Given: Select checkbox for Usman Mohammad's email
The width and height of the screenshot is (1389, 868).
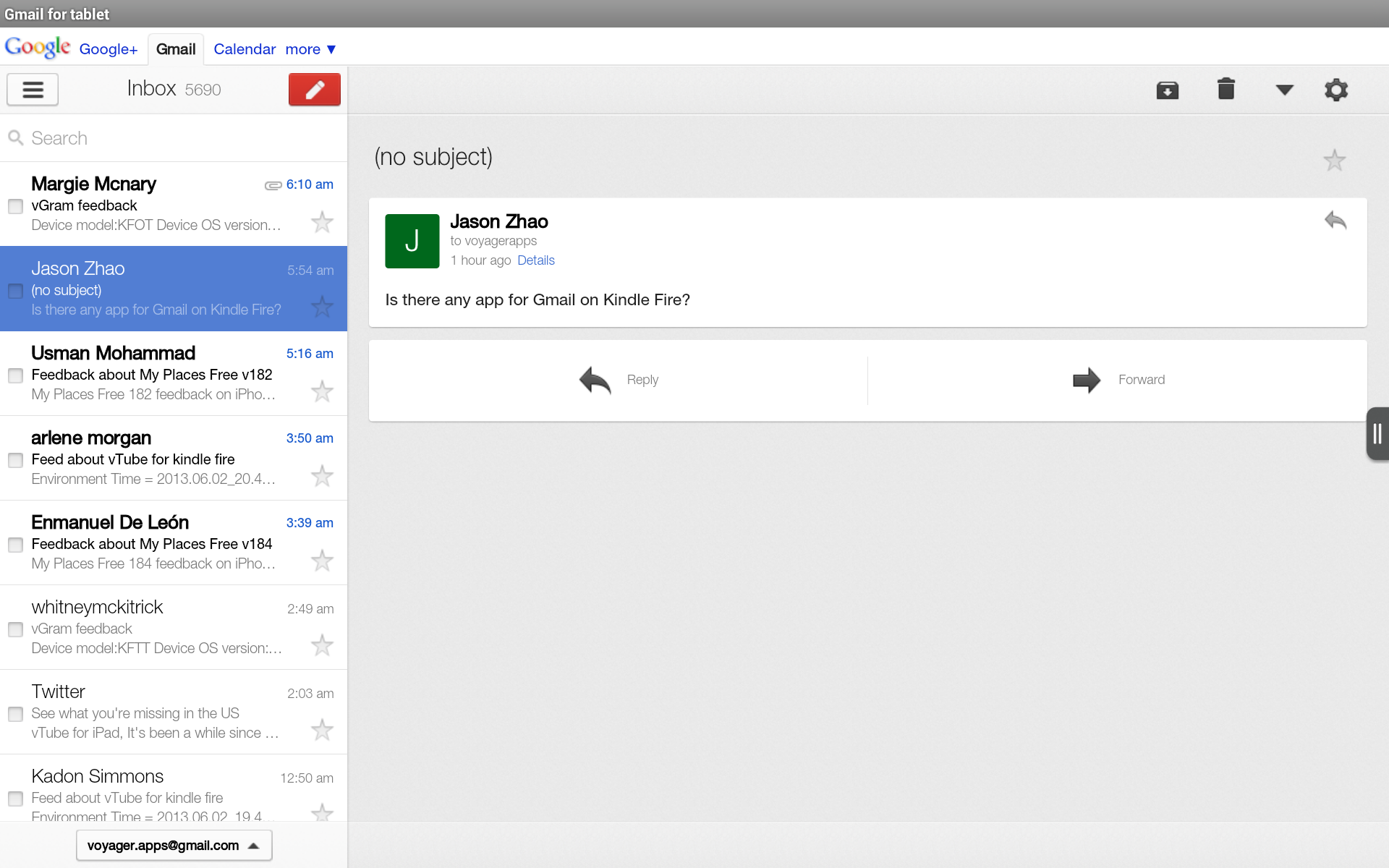Looking at the screenshot, I should 15,375.
